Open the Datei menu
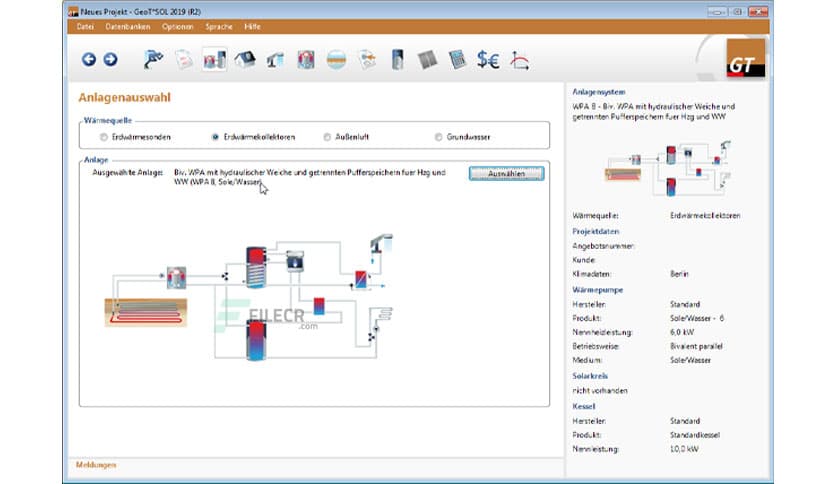 (85, 27)
